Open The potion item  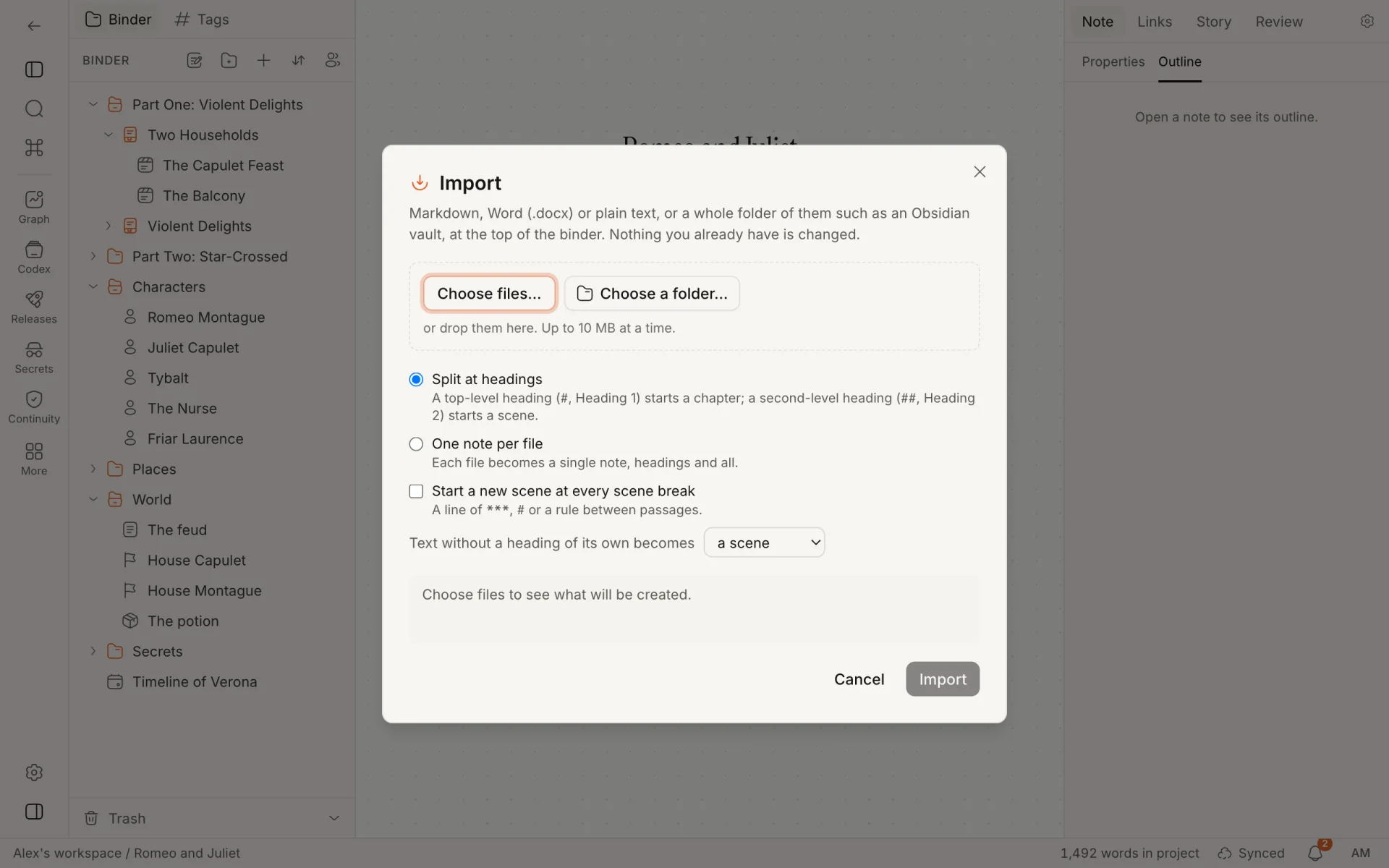click(171, 621)
